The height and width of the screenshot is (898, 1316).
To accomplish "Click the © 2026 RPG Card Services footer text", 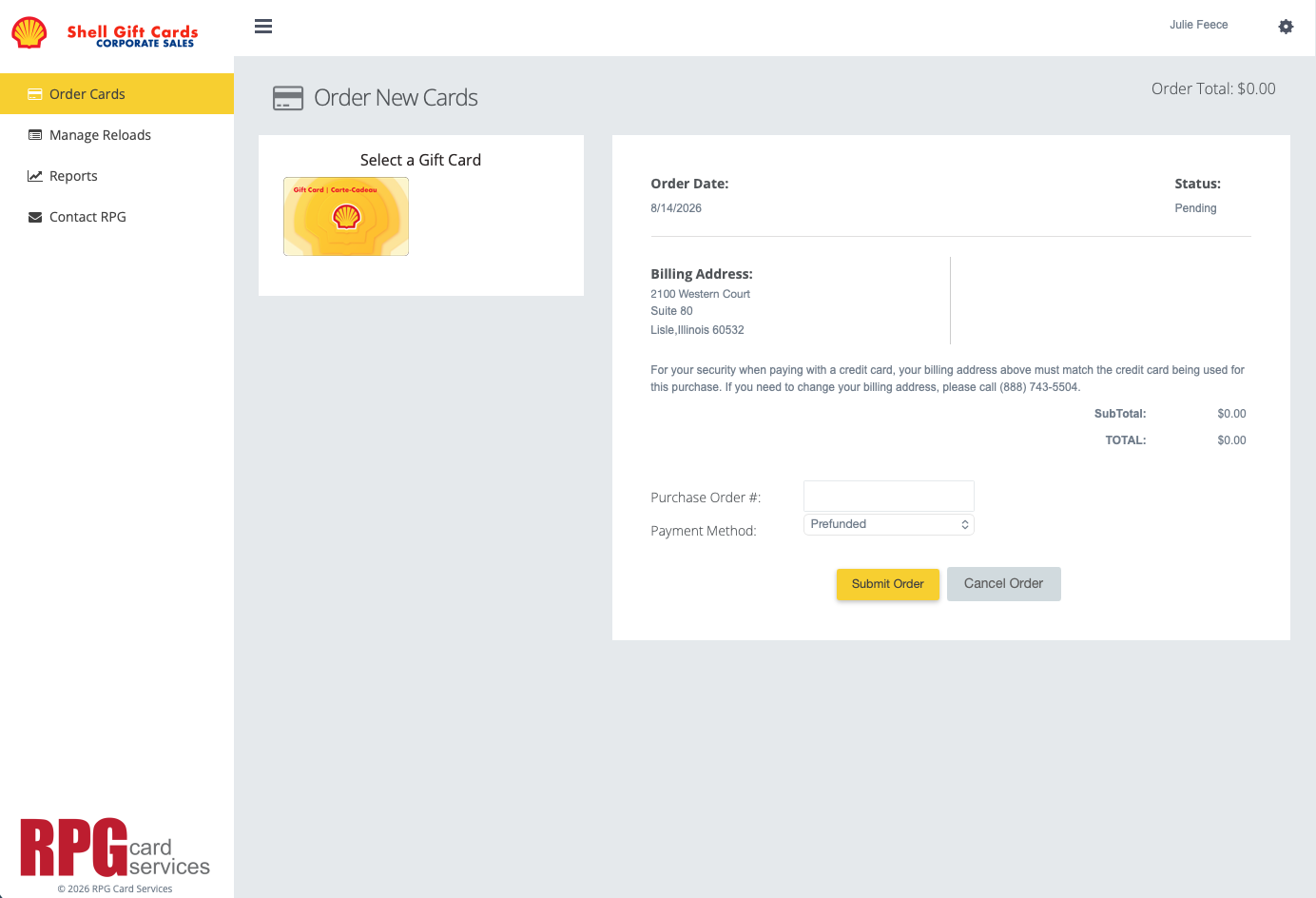I will tap(115, 889).
